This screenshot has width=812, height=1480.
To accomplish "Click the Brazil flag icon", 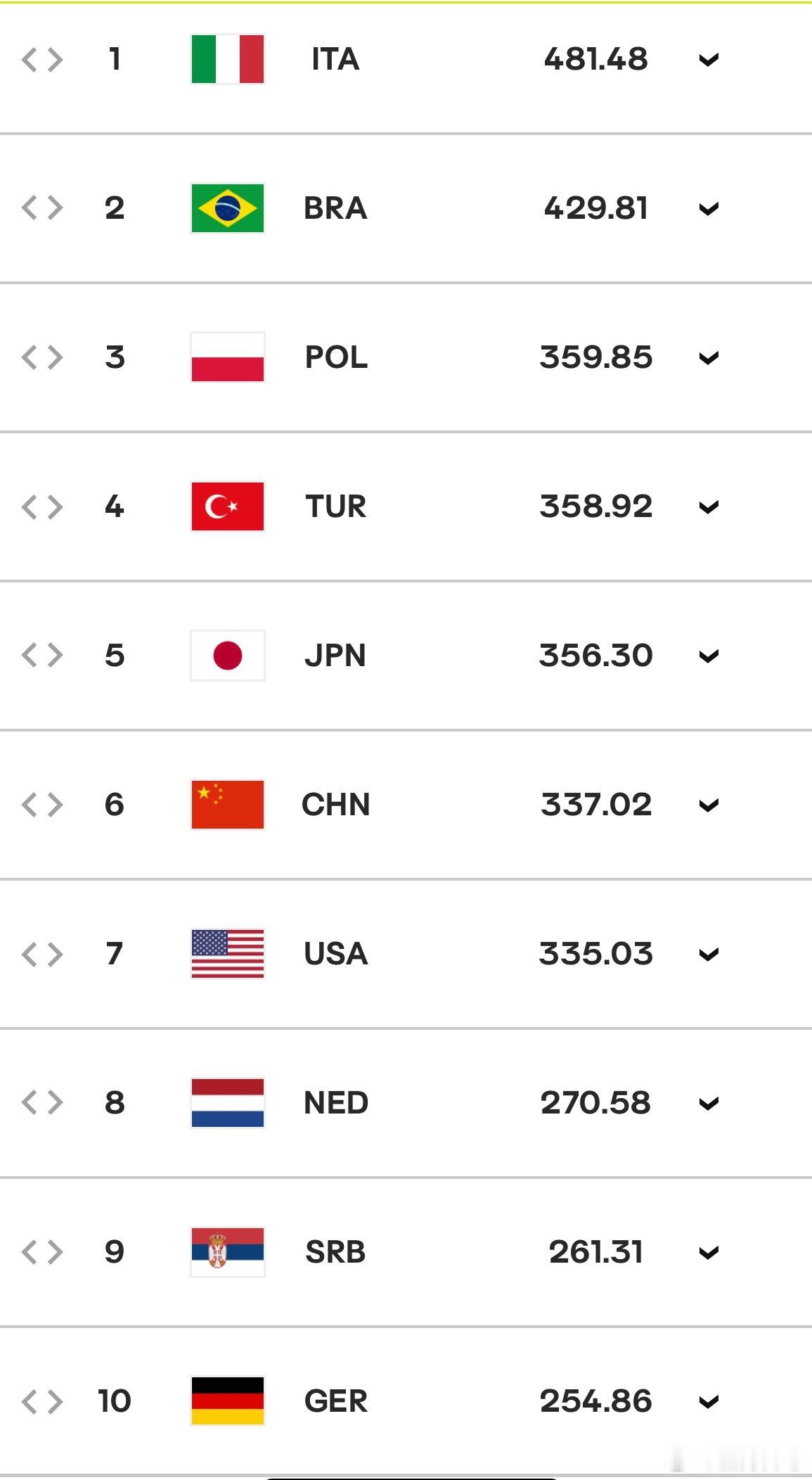I will click(x=227, y=208).
